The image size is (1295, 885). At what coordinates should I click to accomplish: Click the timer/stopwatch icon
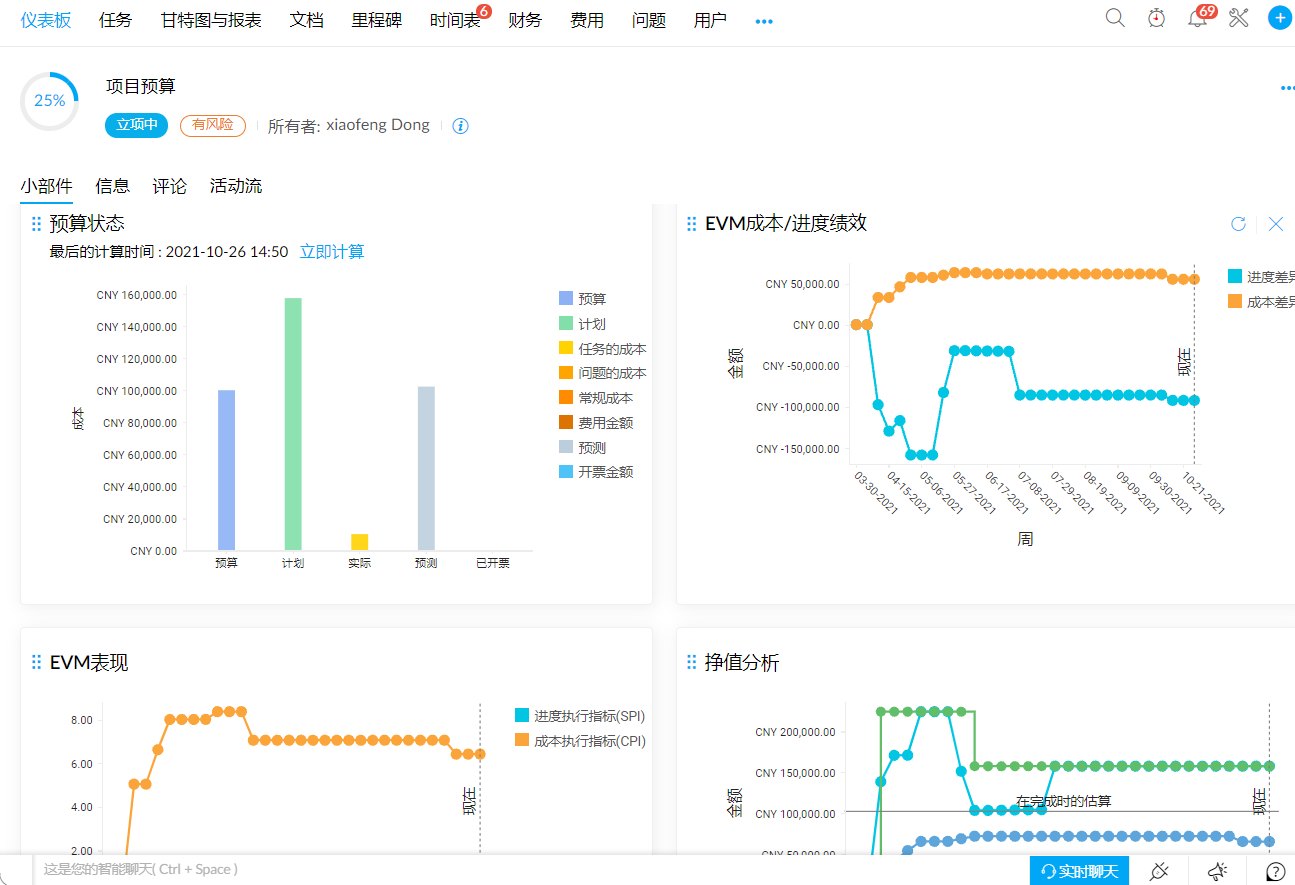pyautogui.click(x=1156, y=17)
